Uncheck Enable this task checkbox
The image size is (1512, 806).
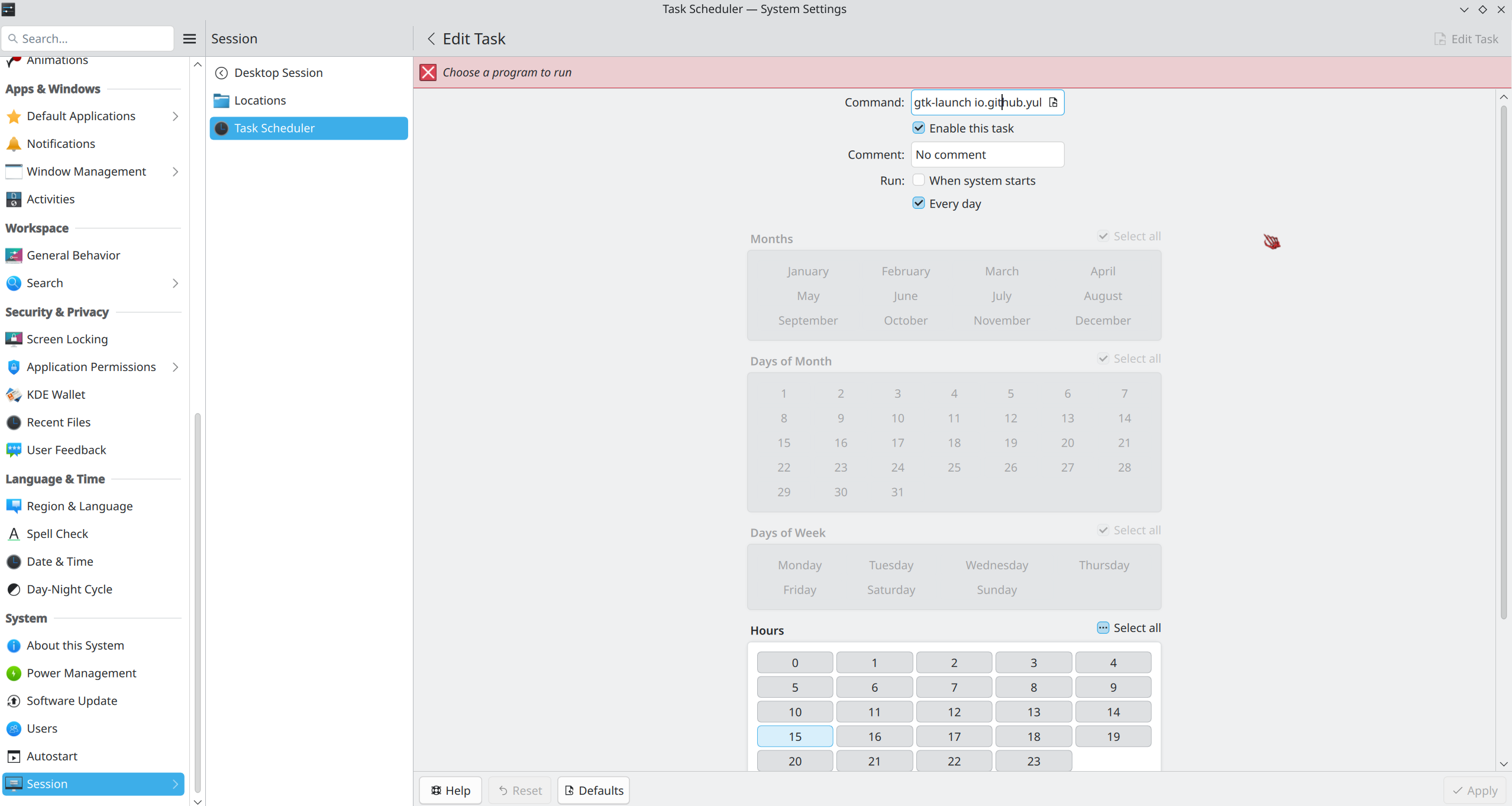[919, 128]
